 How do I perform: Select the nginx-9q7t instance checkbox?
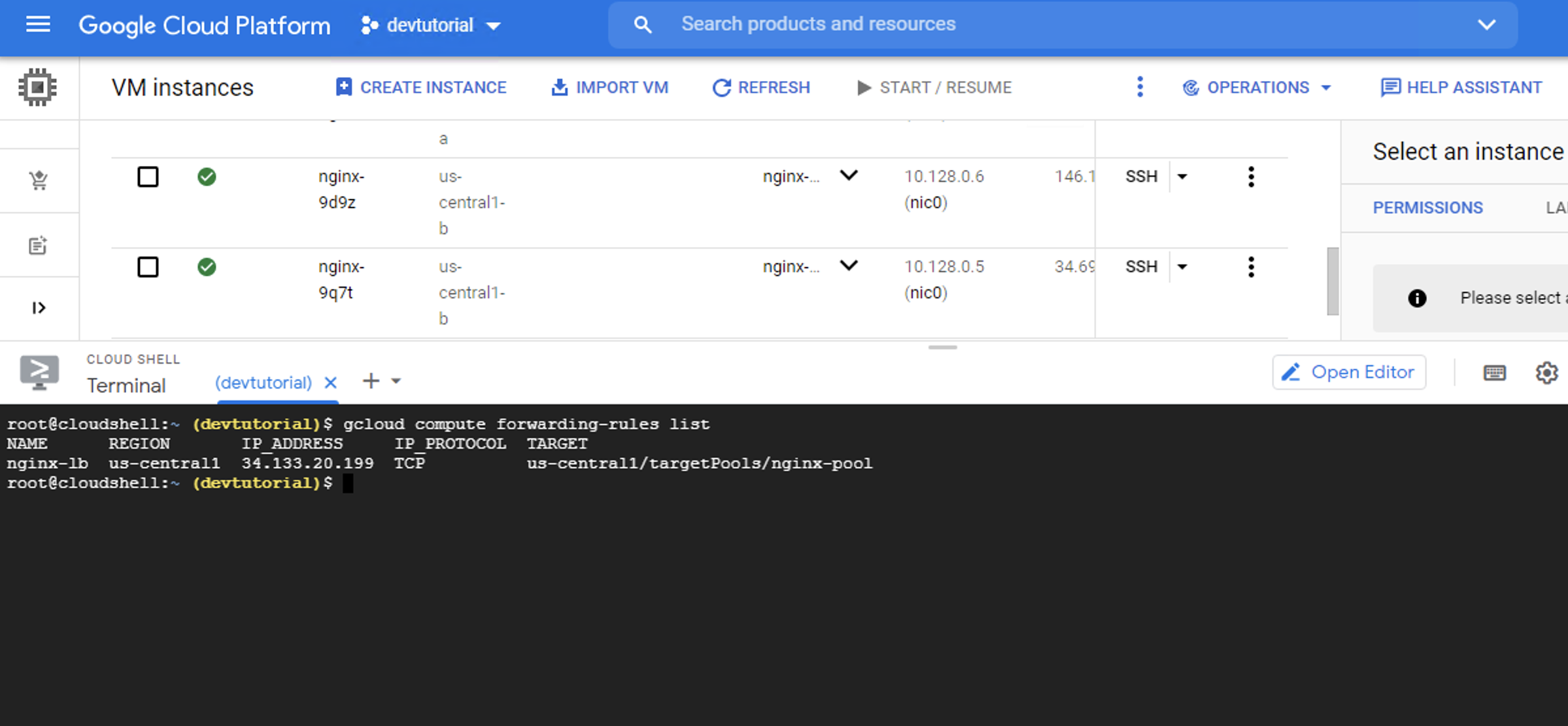tap(148, 267)
